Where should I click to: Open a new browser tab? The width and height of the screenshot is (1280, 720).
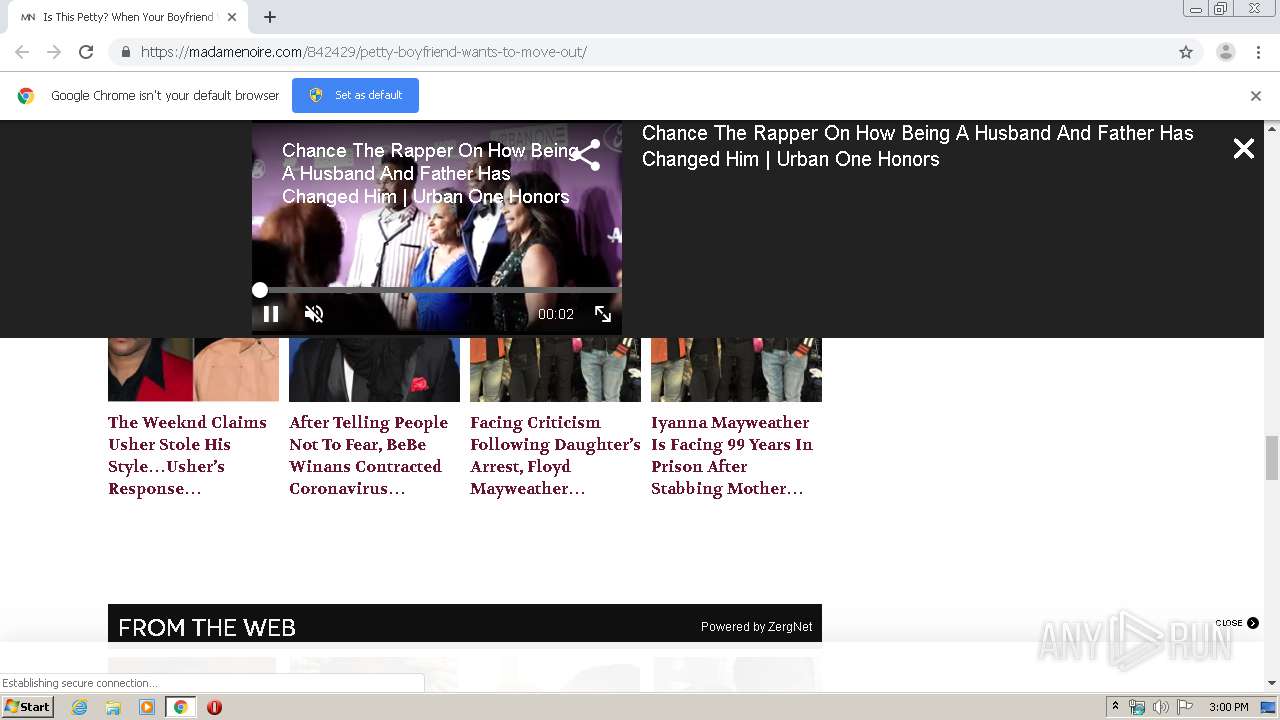coord(270,17)
